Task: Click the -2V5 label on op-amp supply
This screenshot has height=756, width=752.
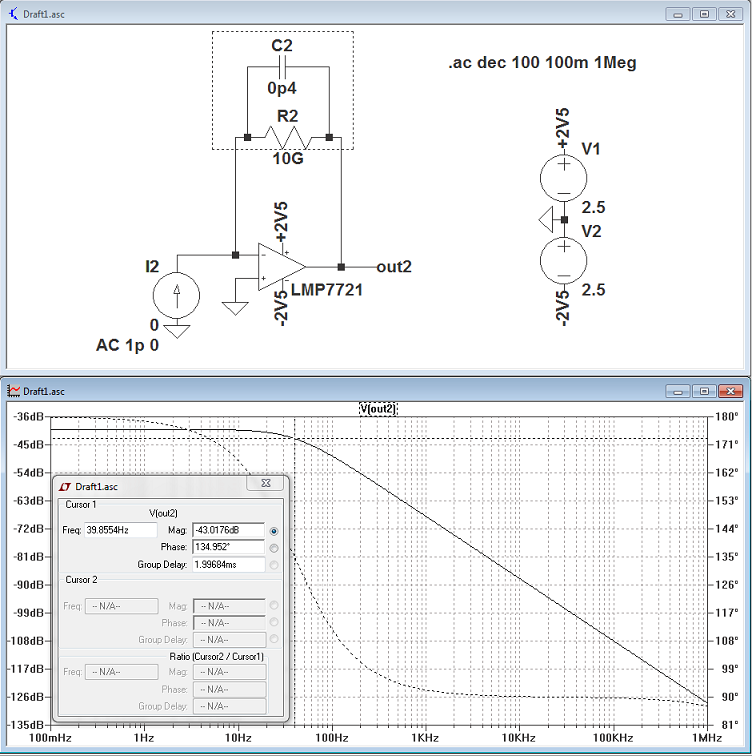Action: [x=281, y=309]
